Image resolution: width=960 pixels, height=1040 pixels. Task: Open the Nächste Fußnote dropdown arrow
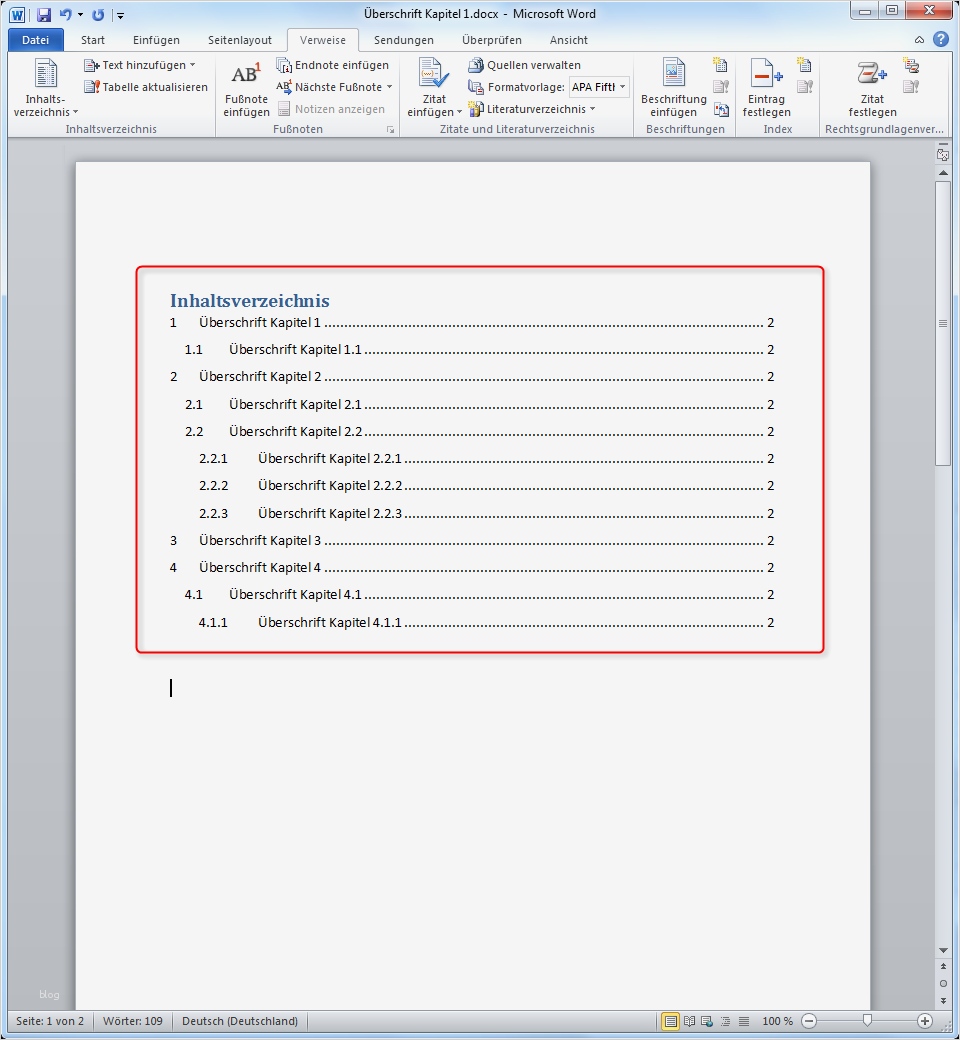(391, 87)
